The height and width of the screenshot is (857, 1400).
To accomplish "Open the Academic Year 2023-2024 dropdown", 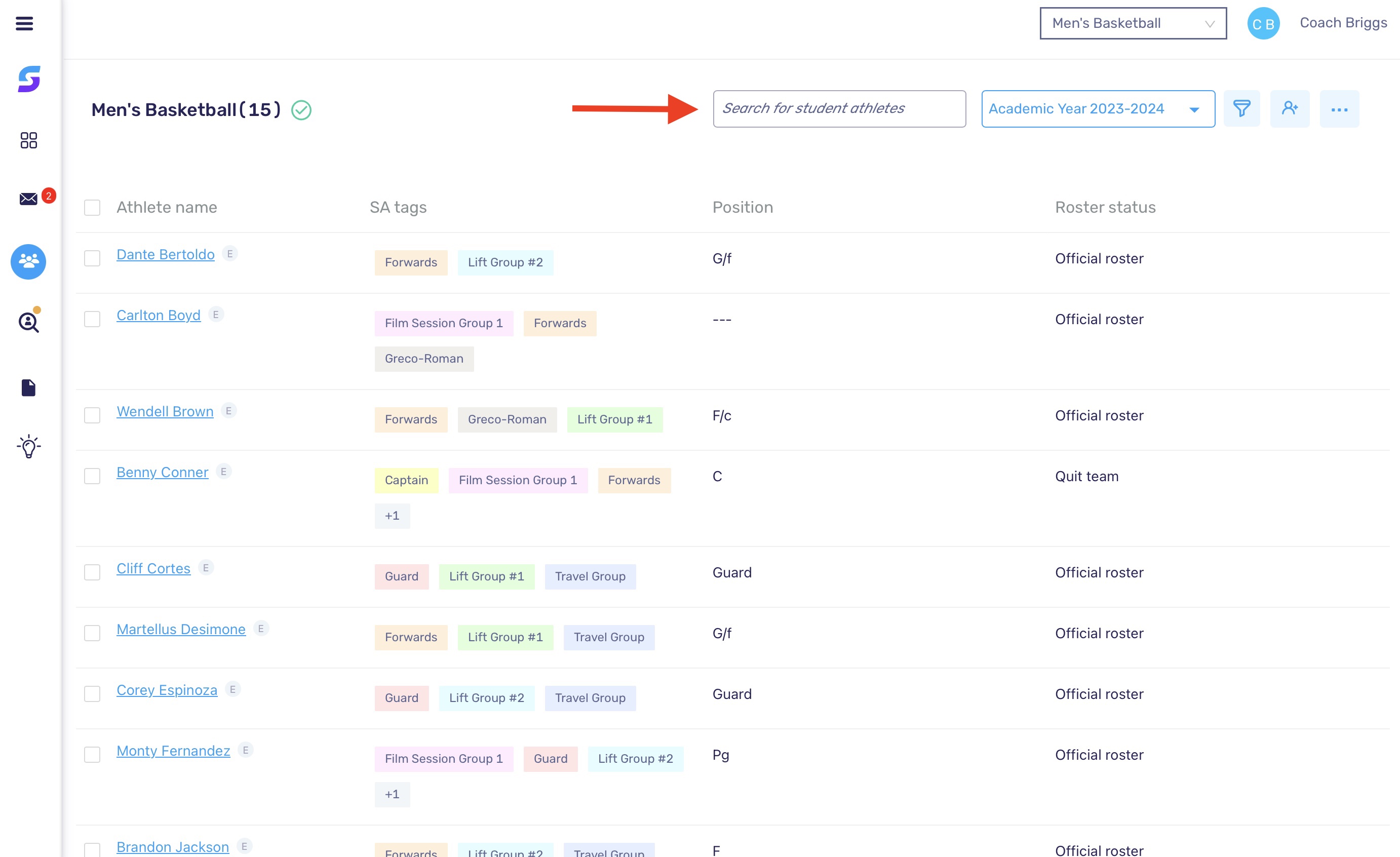I will pos(1097,108).
